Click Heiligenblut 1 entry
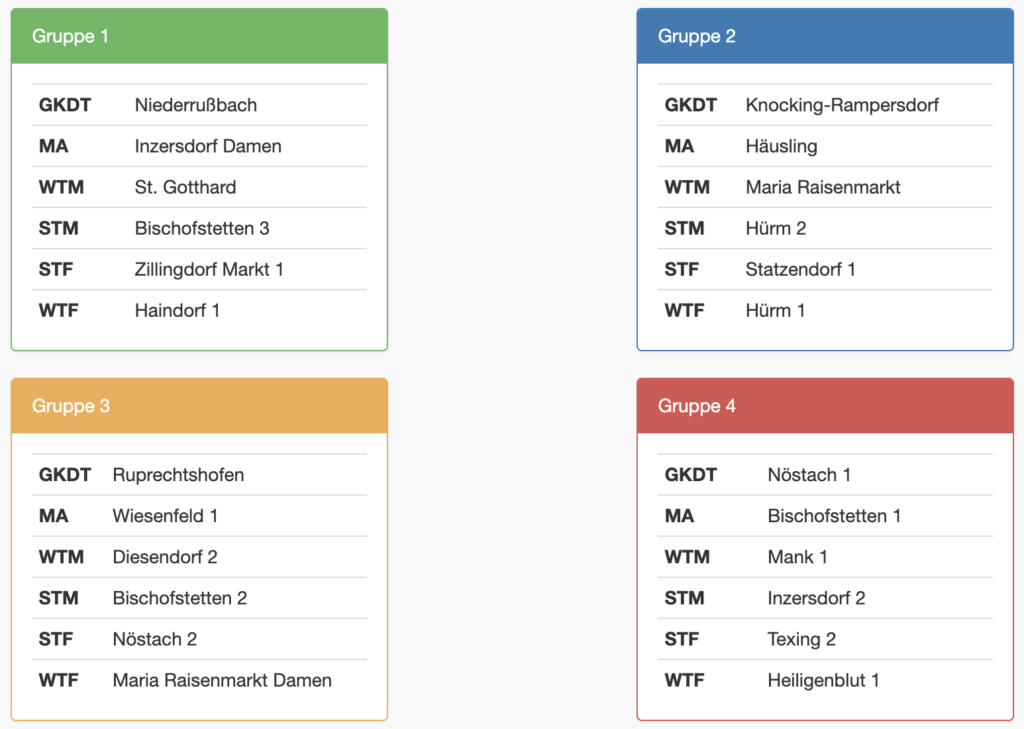The image size is (1024, 729). (x=823, y=680)
